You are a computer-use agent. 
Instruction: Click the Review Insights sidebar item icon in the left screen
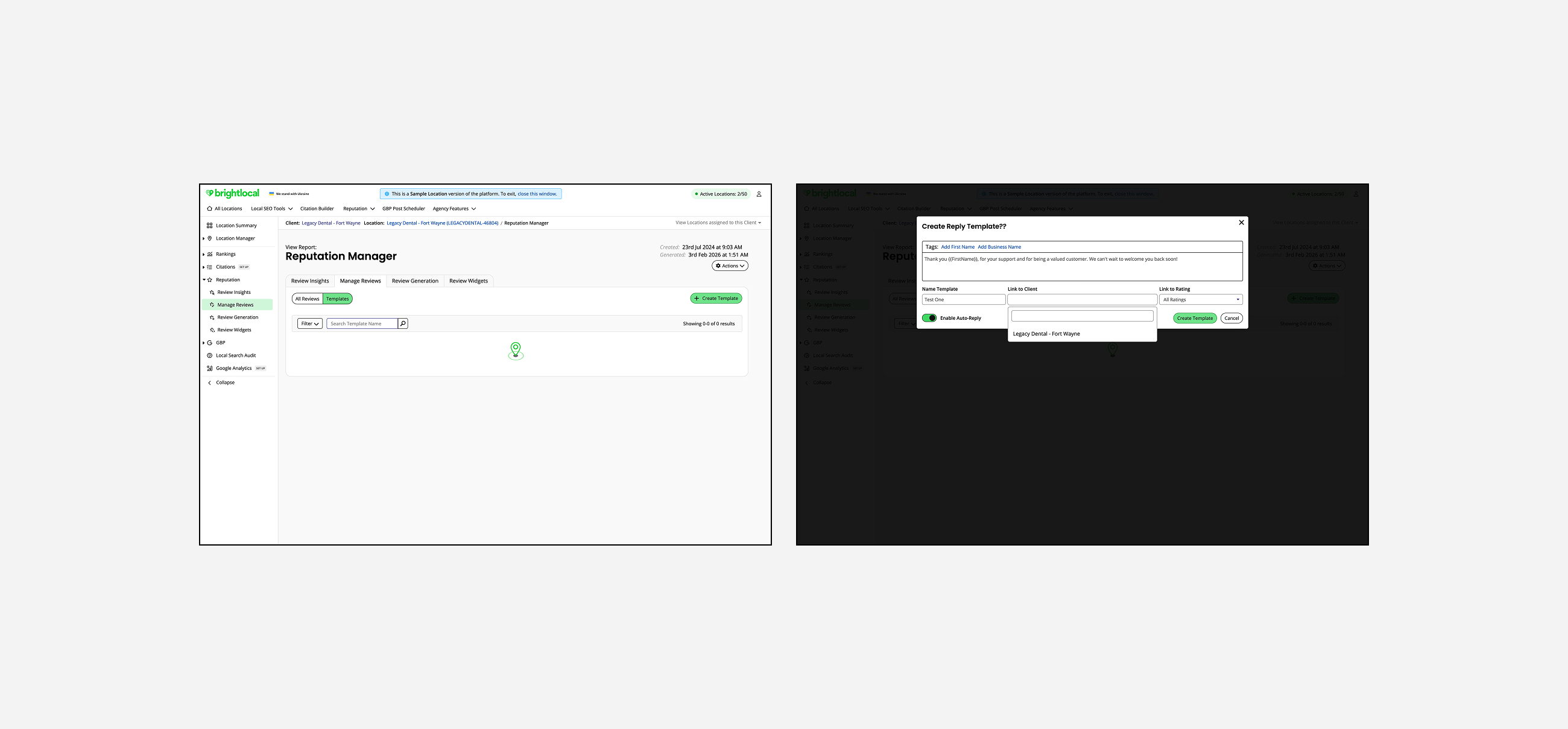[212, 292]
